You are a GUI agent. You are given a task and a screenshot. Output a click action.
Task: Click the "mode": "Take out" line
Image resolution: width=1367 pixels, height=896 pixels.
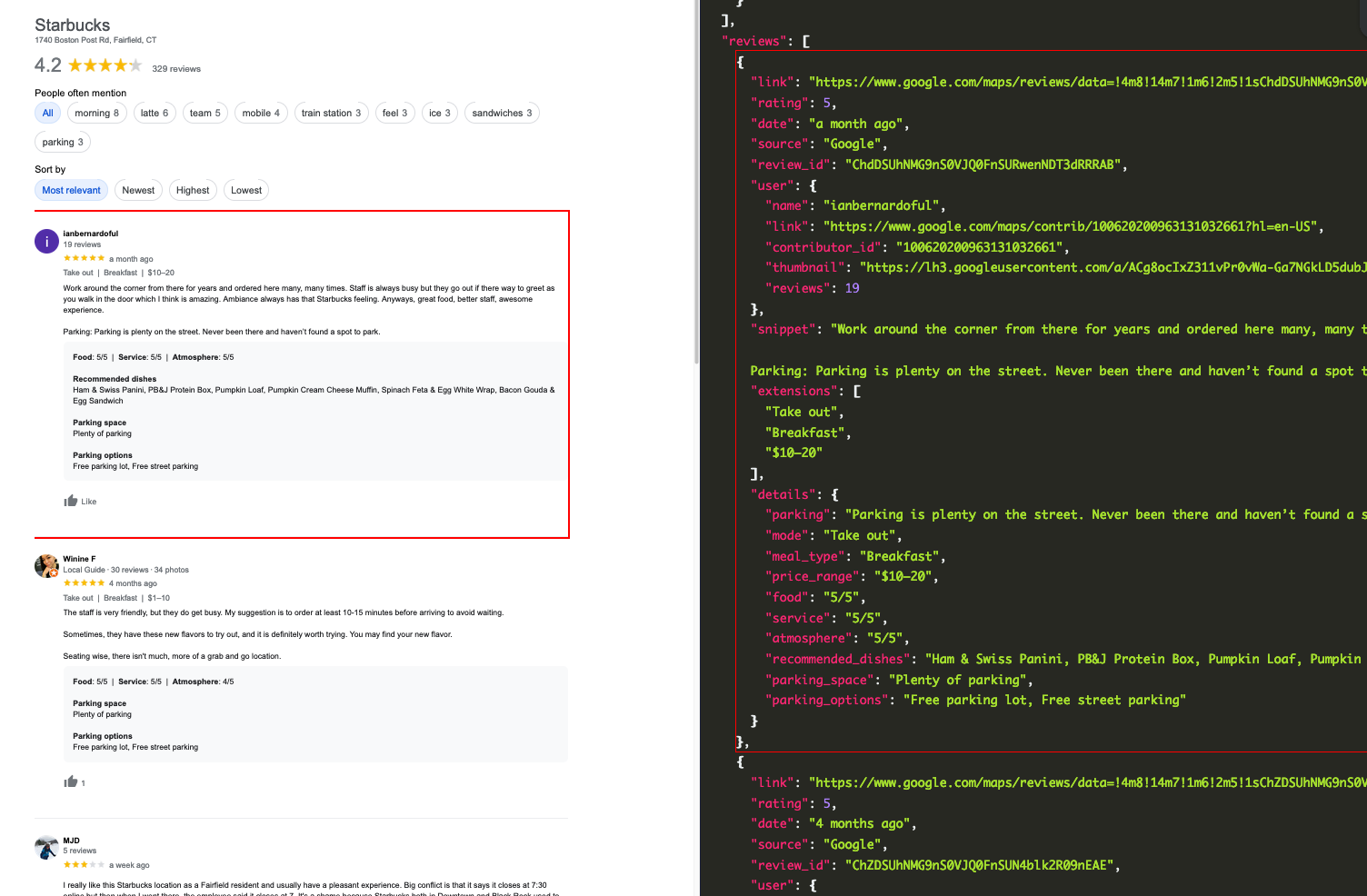click(833, 535)
